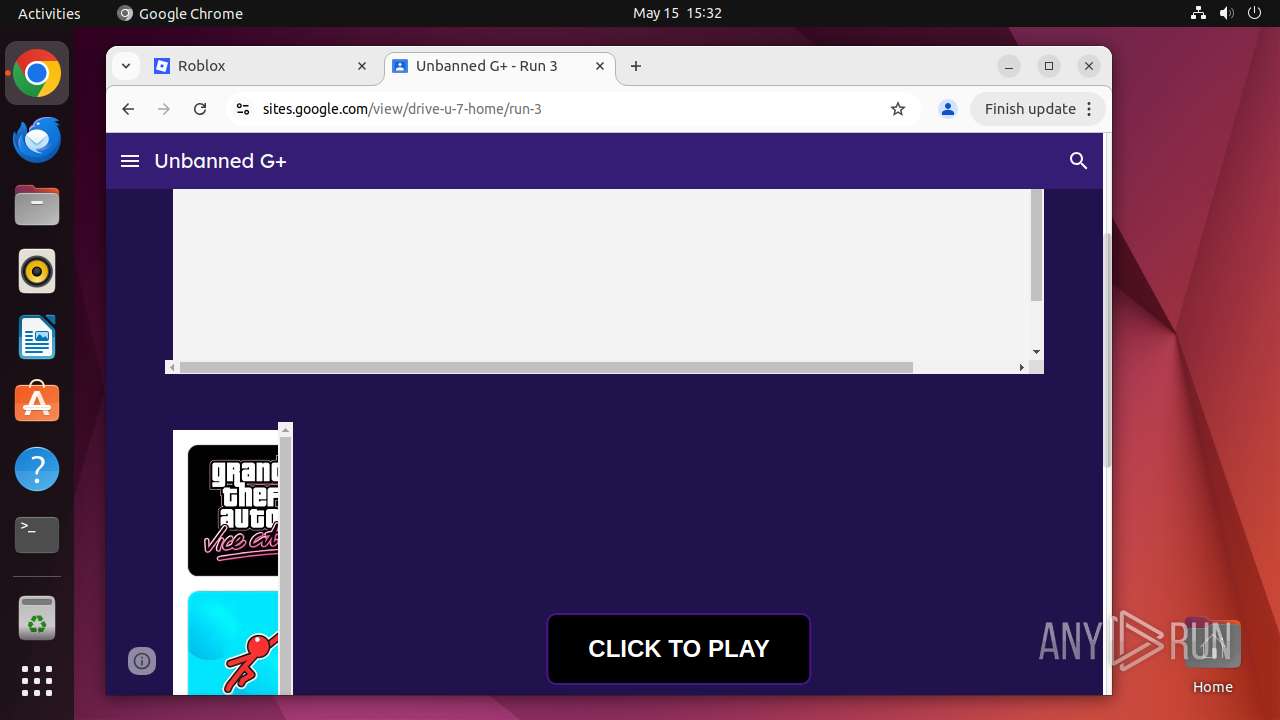Open the Help icon in the dock
This screenshot has width=1280, height=720.
tap(37, 469)
